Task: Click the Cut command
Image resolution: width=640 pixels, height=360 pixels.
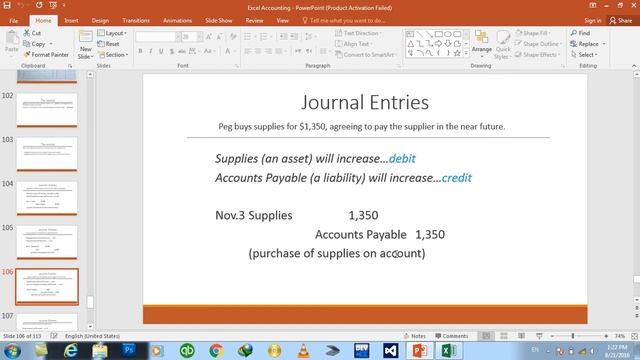Action: pyautogui.click(x=32, y=33)
